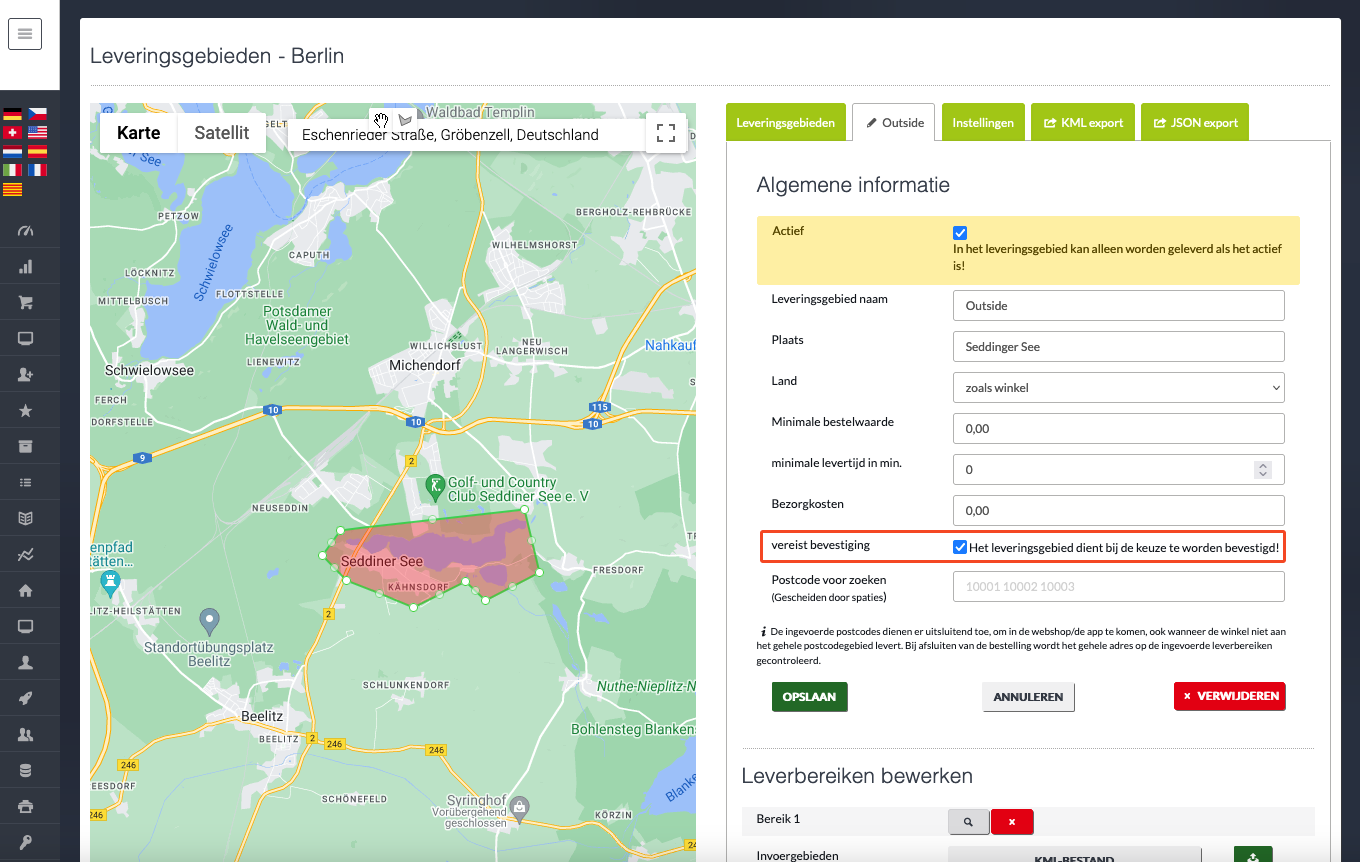
Task: Open the dashboard gauge sidebar icon
Action: pos(26,231)
